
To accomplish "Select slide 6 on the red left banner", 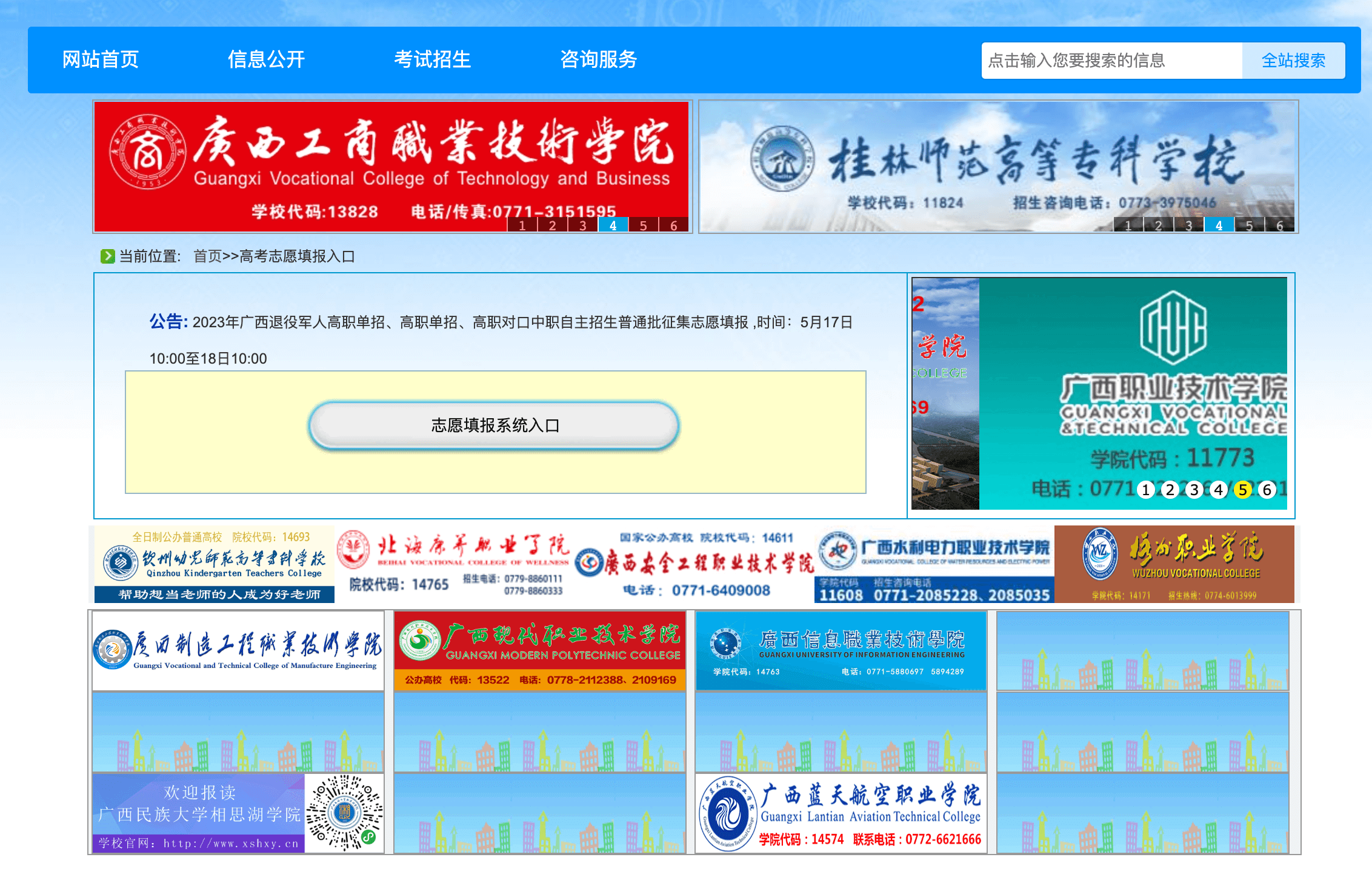I will click(674, 225).
